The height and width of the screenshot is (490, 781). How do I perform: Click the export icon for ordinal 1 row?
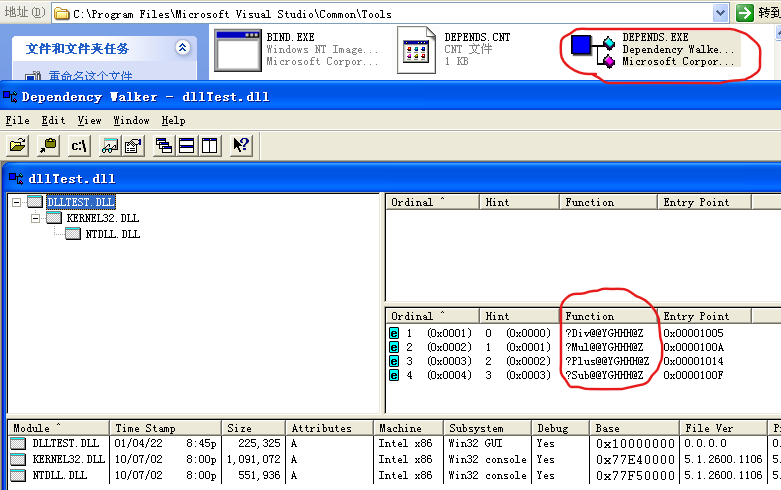tap(394, 333)
